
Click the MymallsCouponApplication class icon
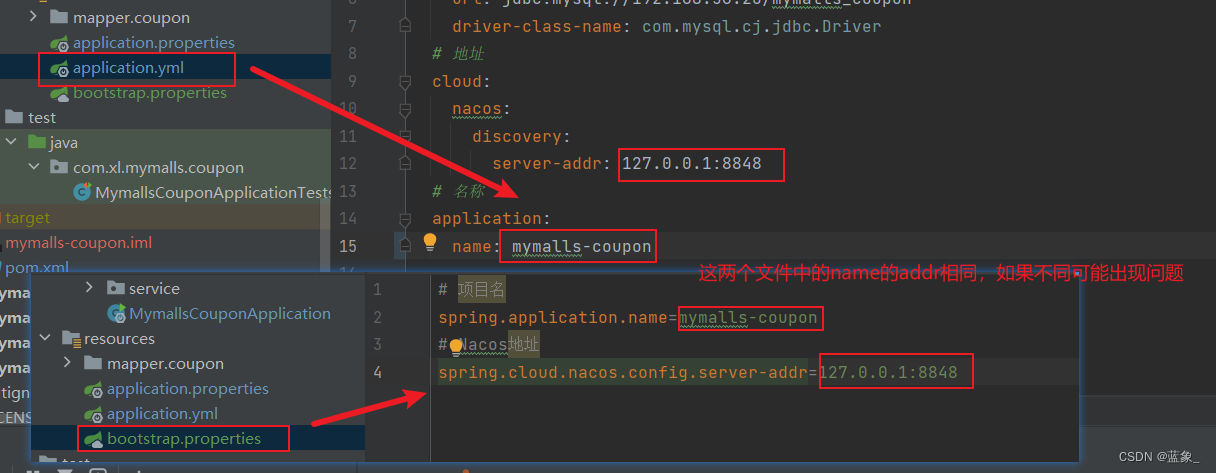coord(116,314)
